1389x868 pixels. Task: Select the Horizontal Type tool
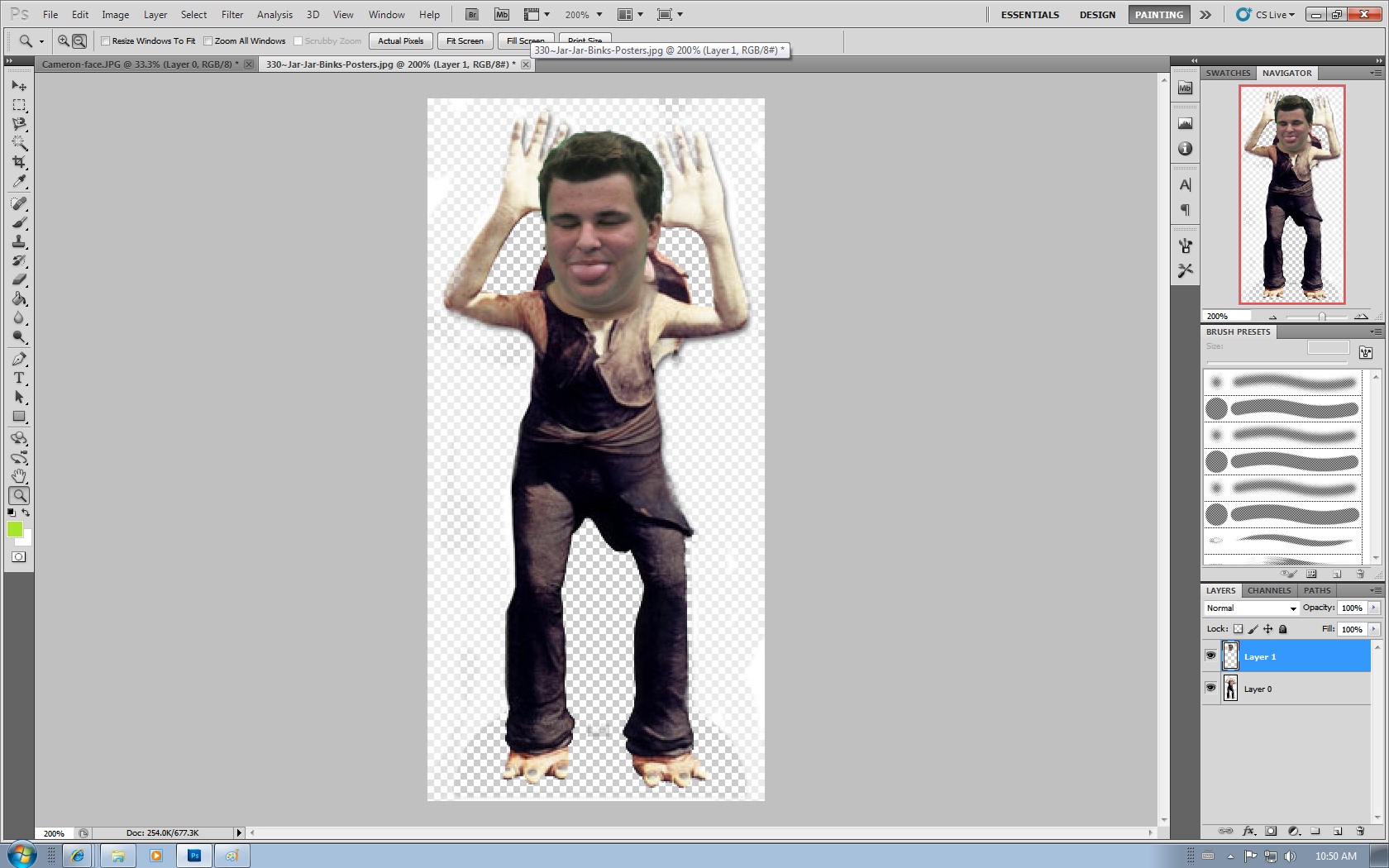pyautogui.click(x=19, y=378)
